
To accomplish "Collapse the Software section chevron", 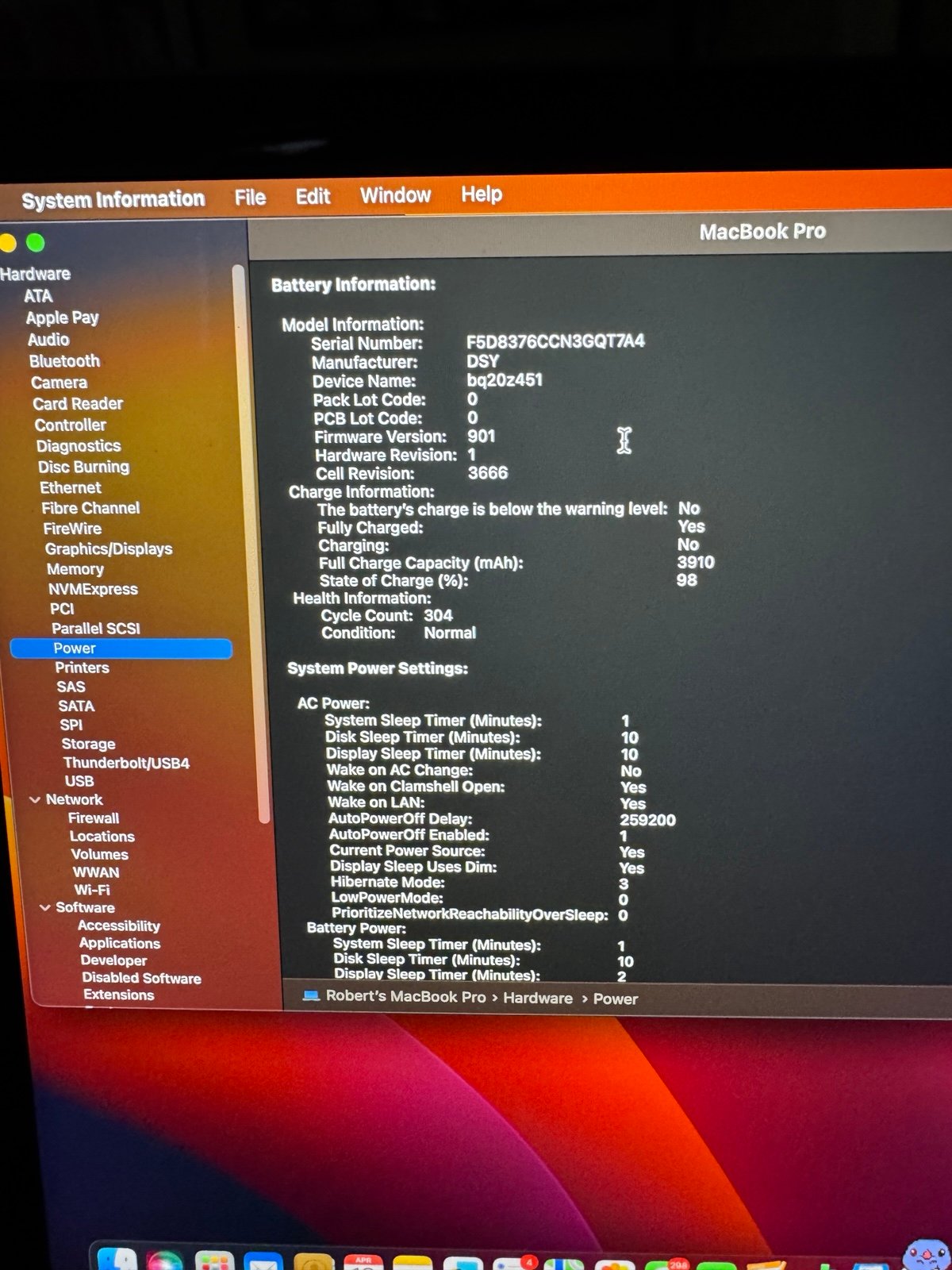I will coord(45,907).
